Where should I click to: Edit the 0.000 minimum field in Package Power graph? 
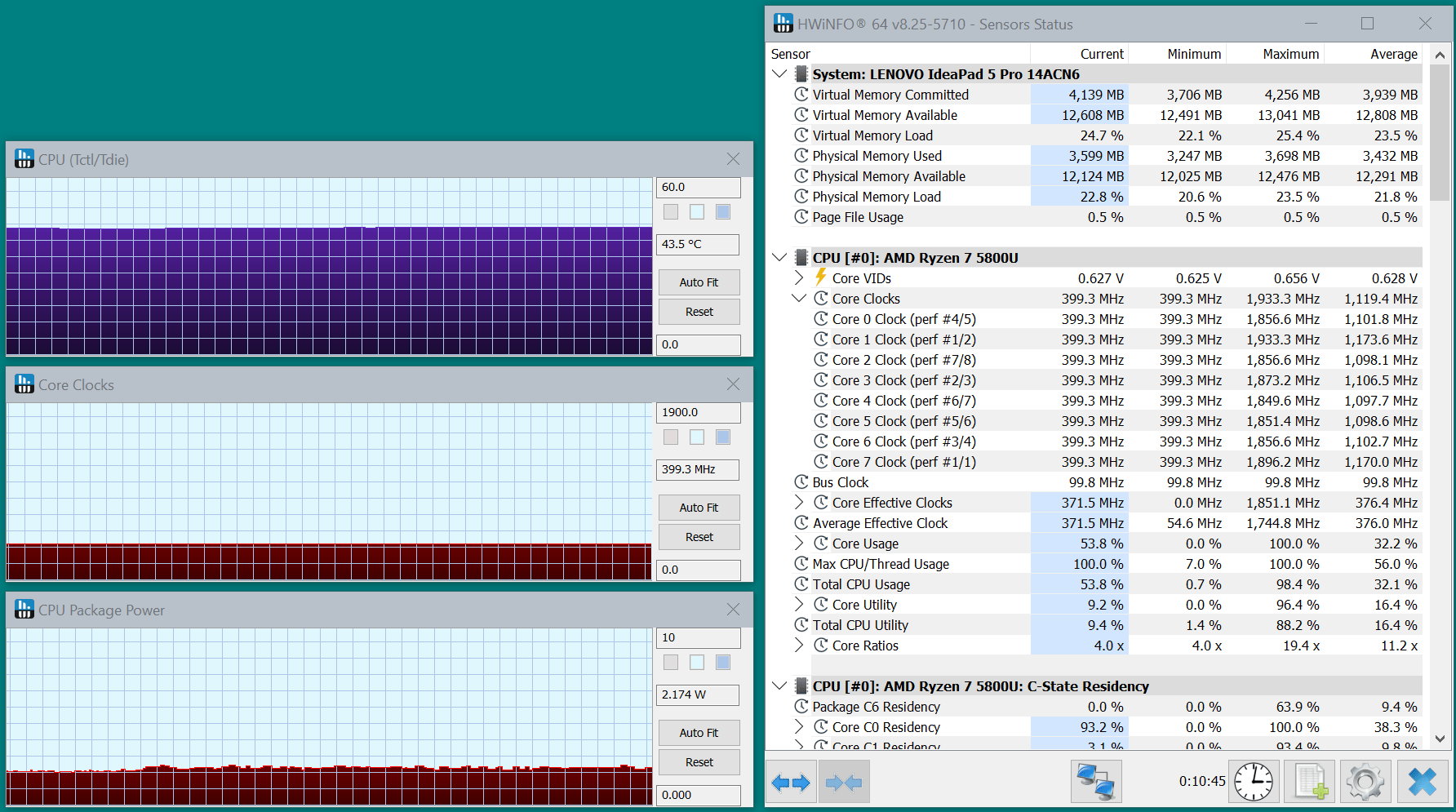pyautogui.click(x=699, y=795)
